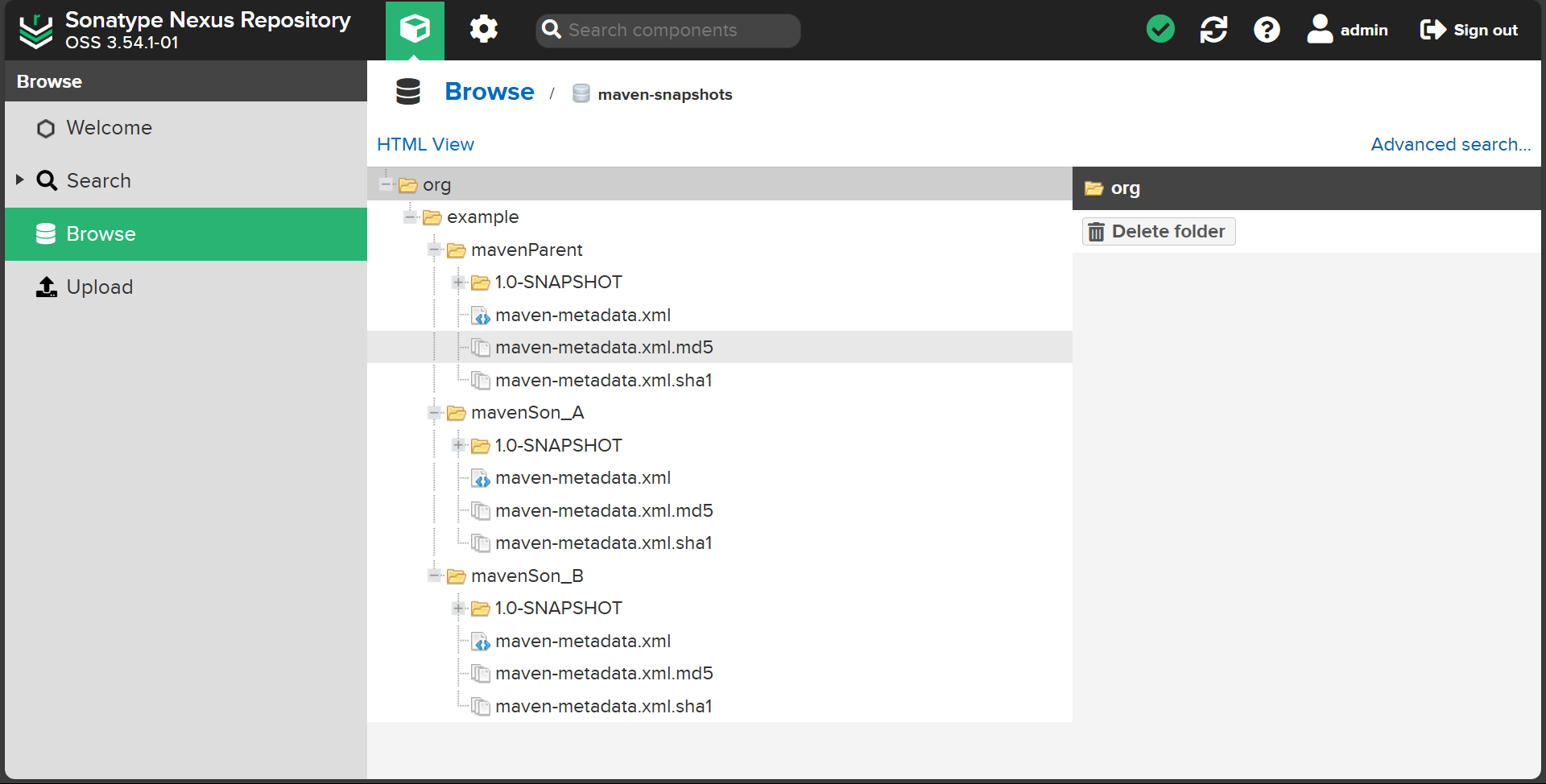Screen dimensions: 1546x784
Task: Open Welcome in the sidebar
Action: (x=186, y=128)
